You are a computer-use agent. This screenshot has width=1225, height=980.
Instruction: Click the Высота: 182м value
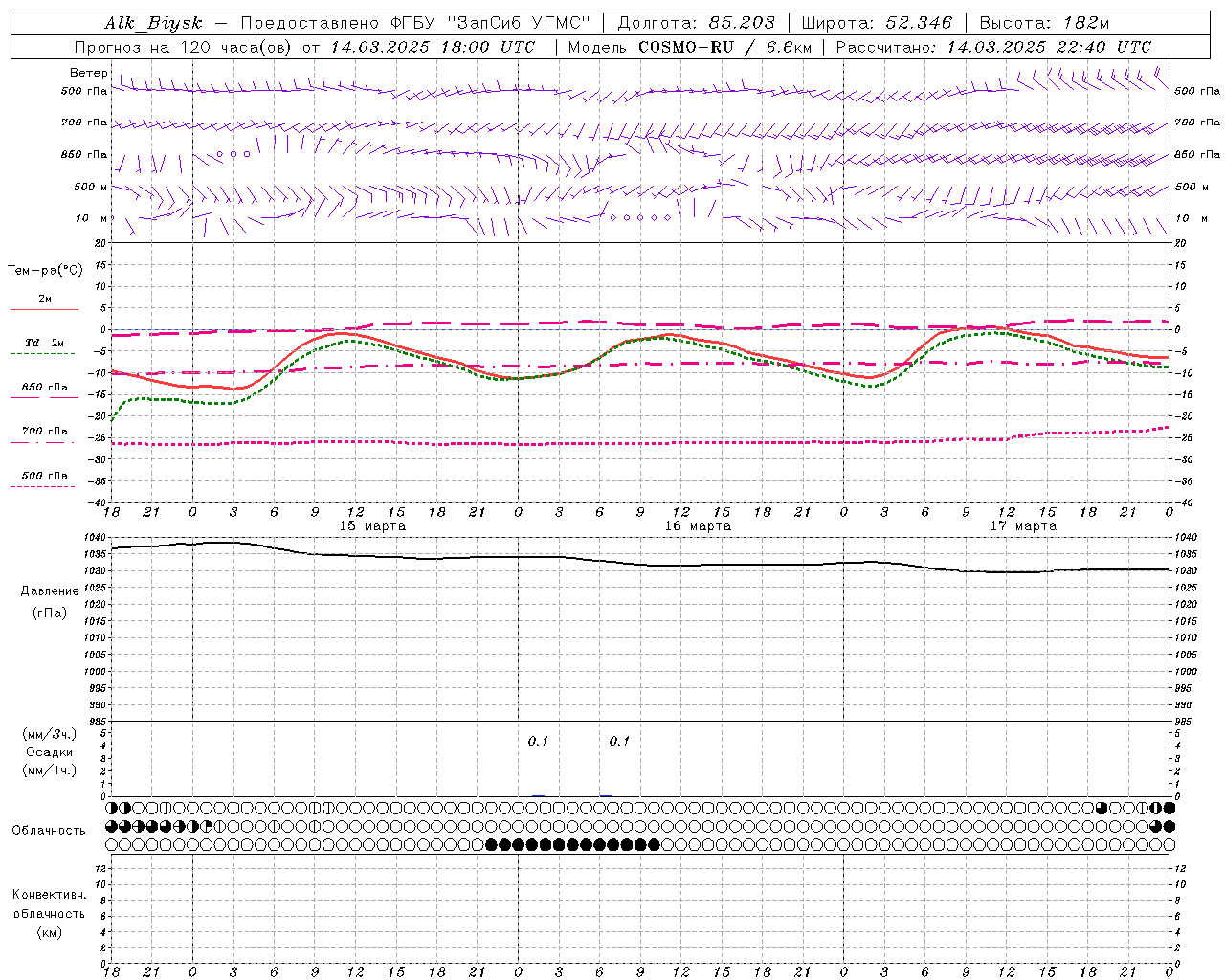pyautogui.click(x=1044, y=23)
